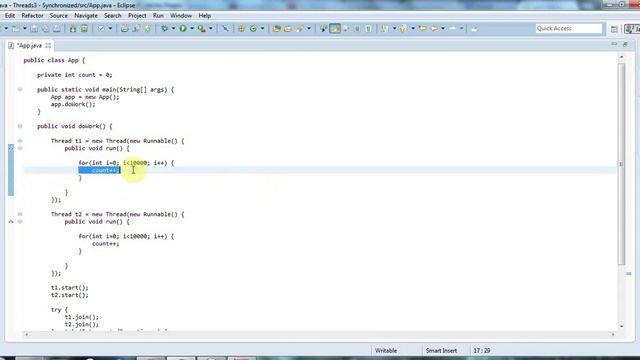Click the 17 : 29 cursor position status
Screen dimensions: 640x360
(482, 351)
